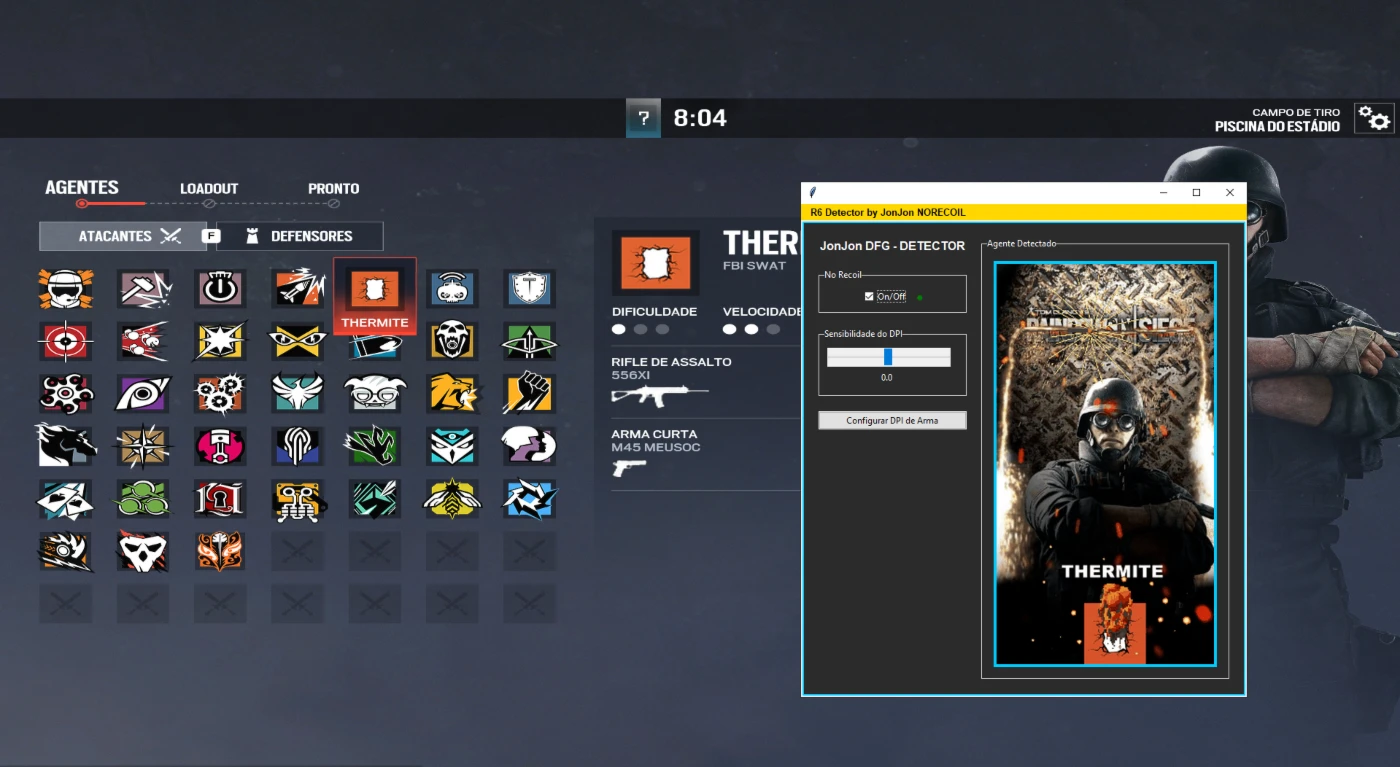
Task: Pick Twitch's shock drone skull icon
Action: click(x=452, y=288)
